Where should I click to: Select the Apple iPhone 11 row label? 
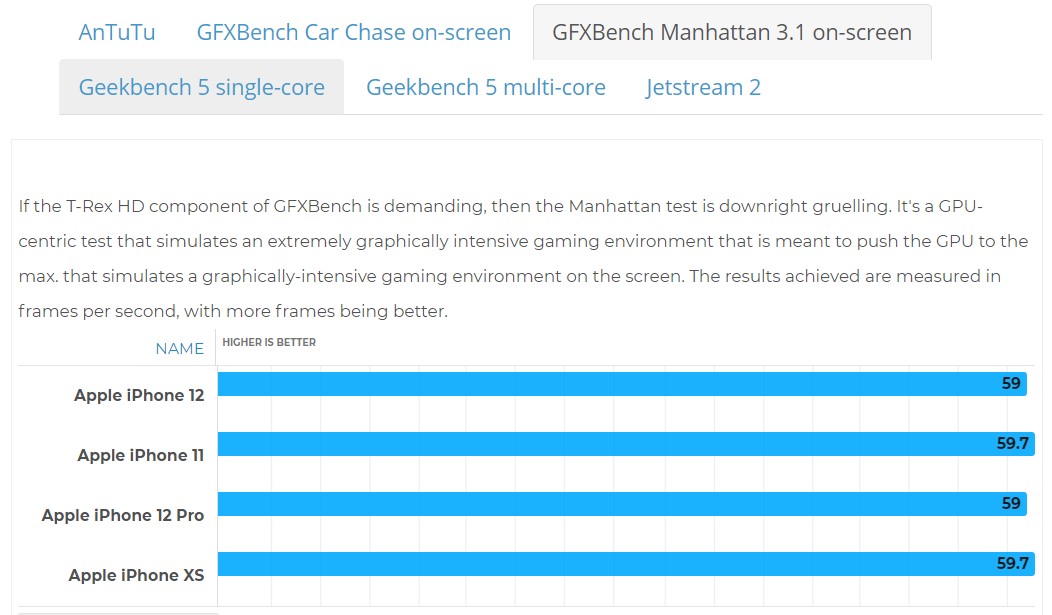pyautogui.click(x=141, y=455)
